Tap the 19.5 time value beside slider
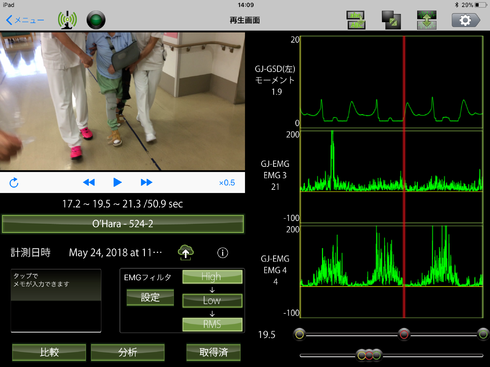This screenshot has height=367, width=490. coord(267,335)
